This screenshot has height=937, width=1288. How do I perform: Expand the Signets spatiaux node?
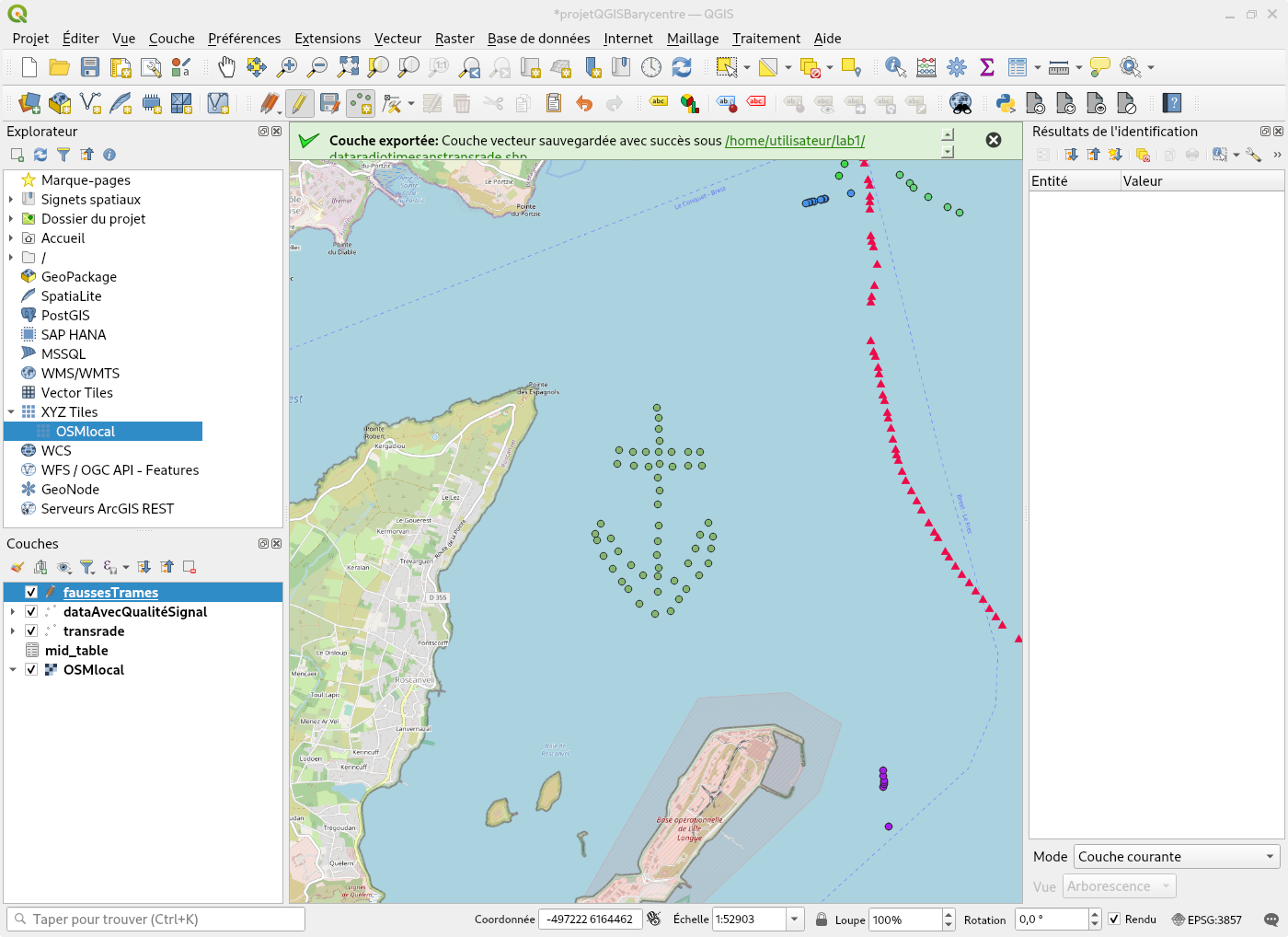pos(11,200)
